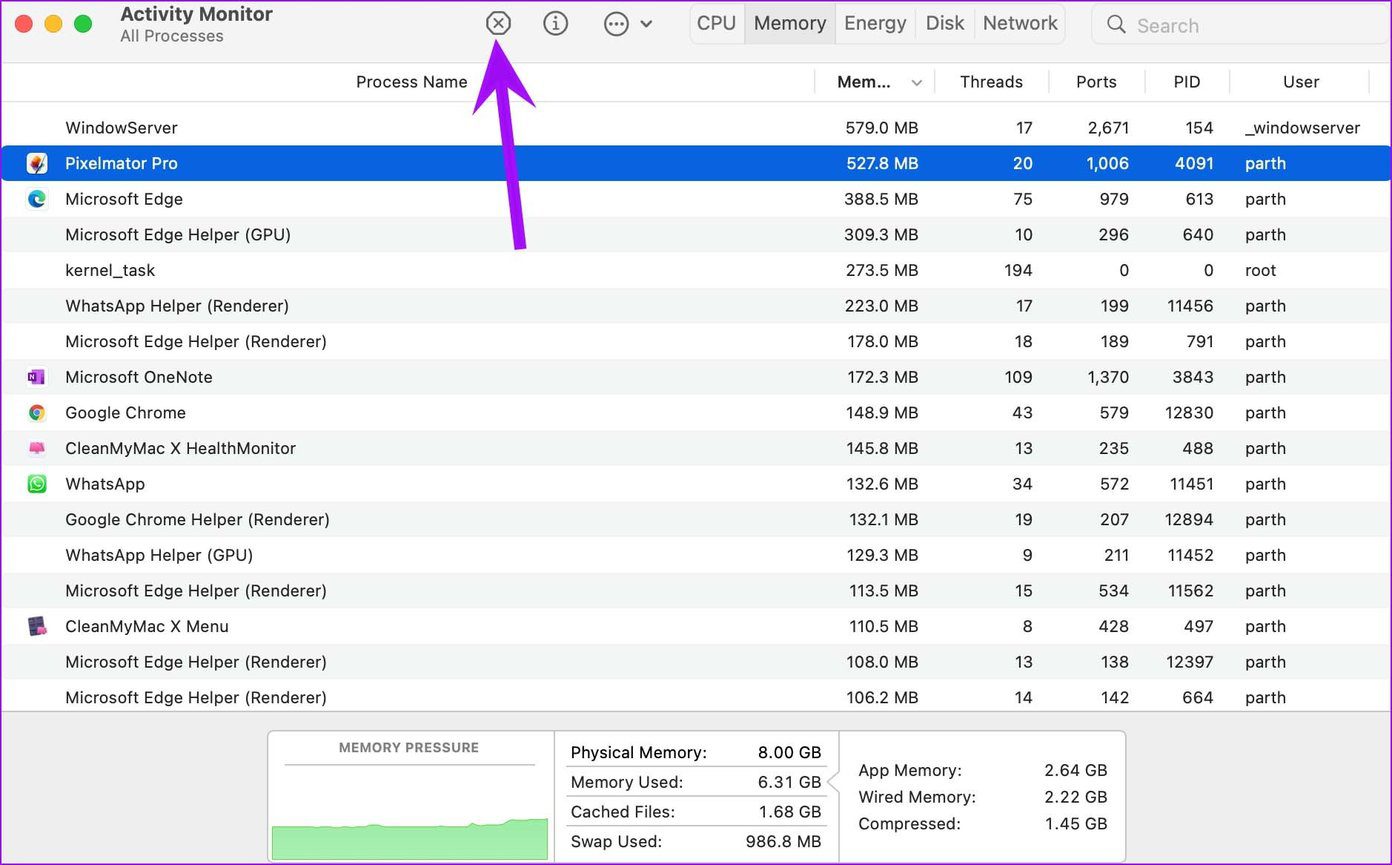Sort by Memory column header
Image resolution: width=1392 pixels, height=865 pixels.
click(864, 82)
